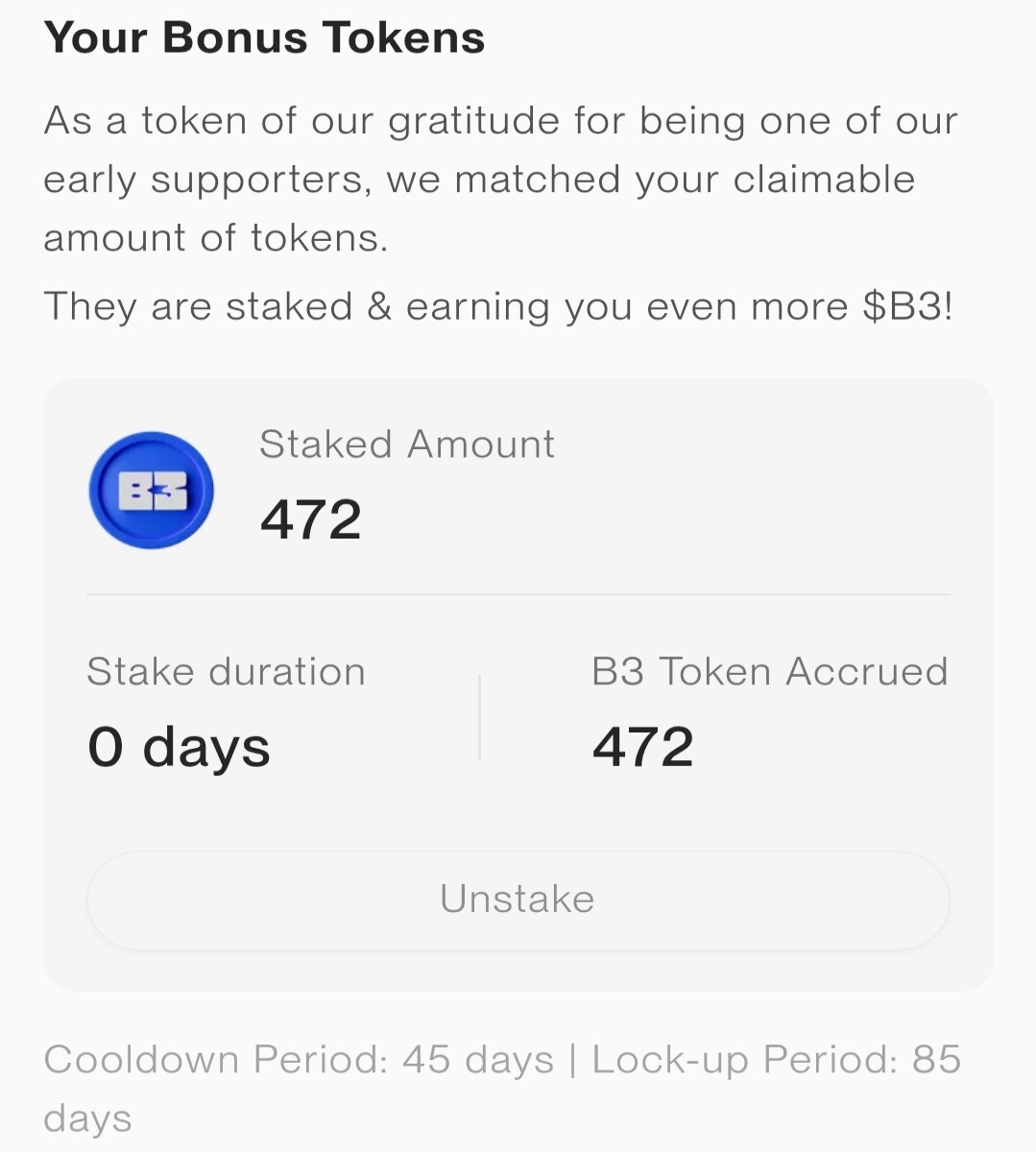
Task: Tap the wrapped word 'days' on the bottom line
Action: click(87, 1119)
